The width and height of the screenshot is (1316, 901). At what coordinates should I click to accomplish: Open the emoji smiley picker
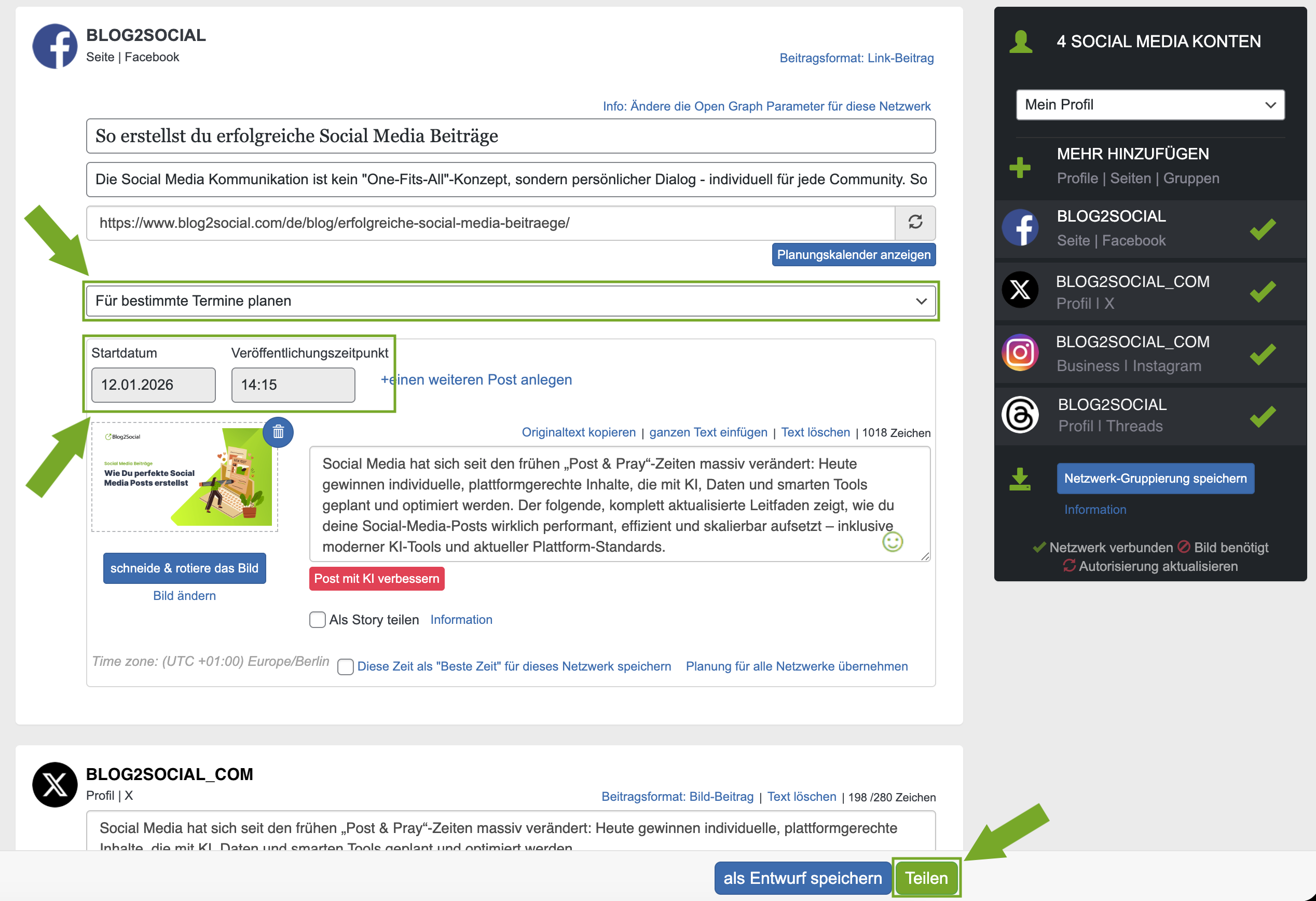[x=893, y=541]
